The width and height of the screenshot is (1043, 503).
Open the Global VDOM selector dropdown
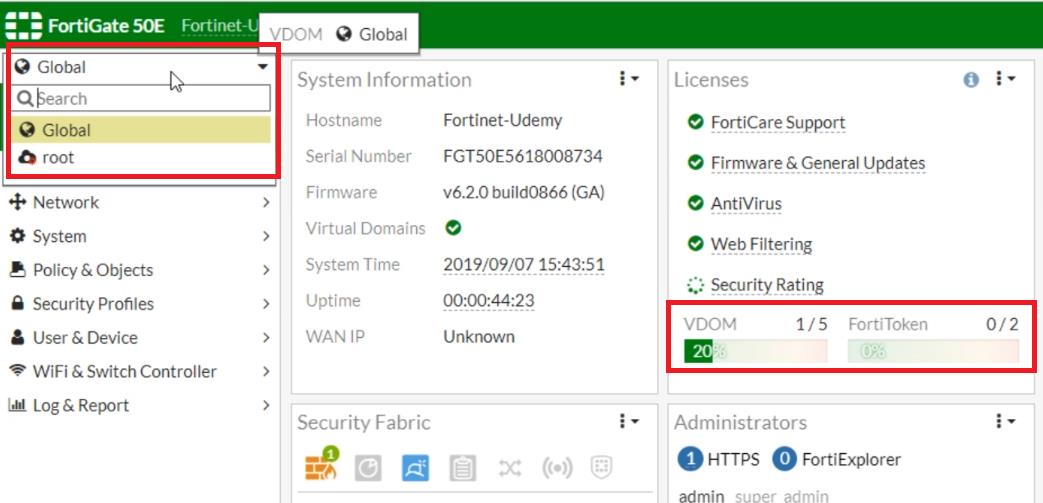141,67
